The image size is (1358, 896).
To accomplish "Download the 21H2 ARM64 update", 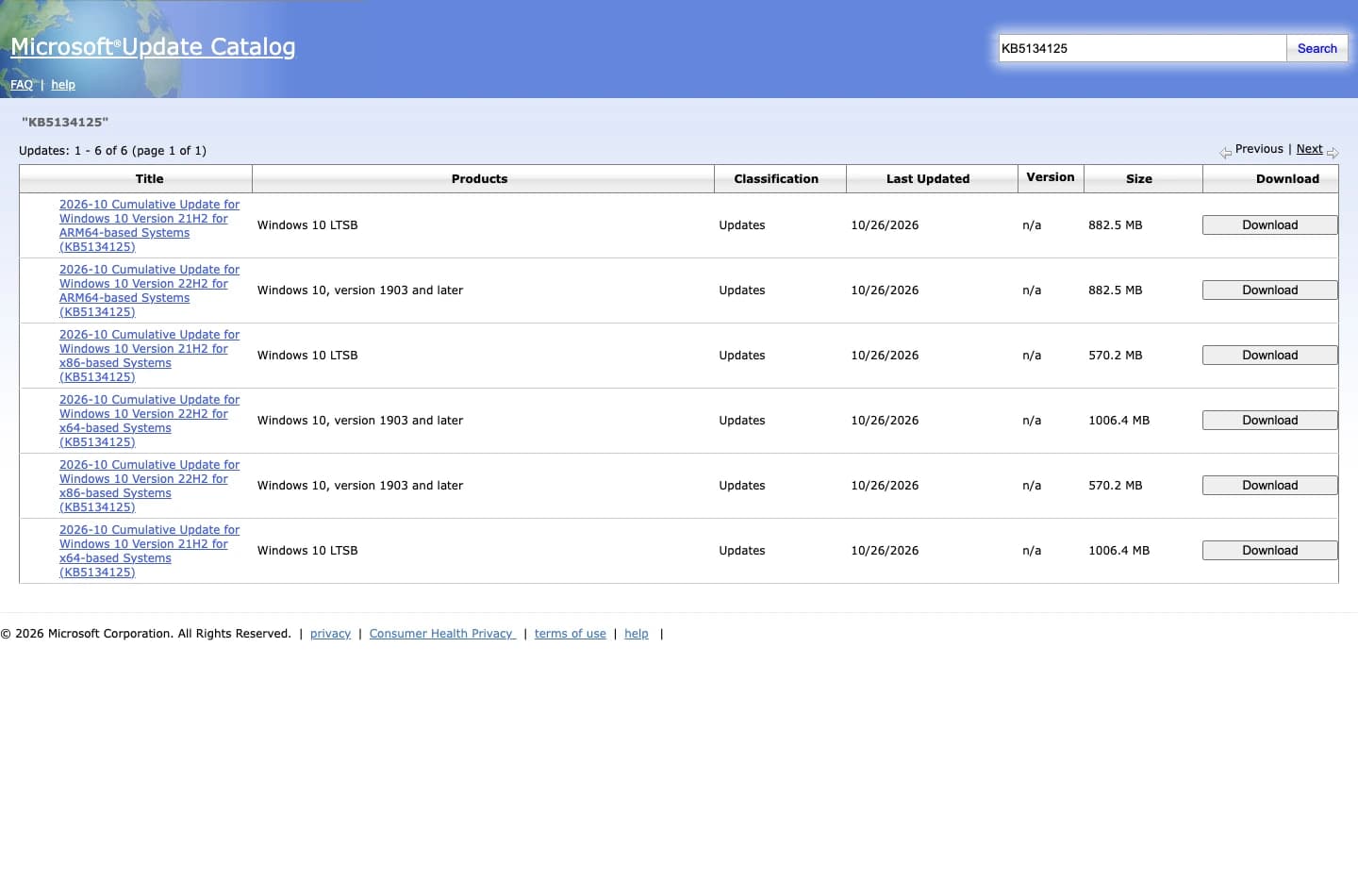I will 1269,225.
